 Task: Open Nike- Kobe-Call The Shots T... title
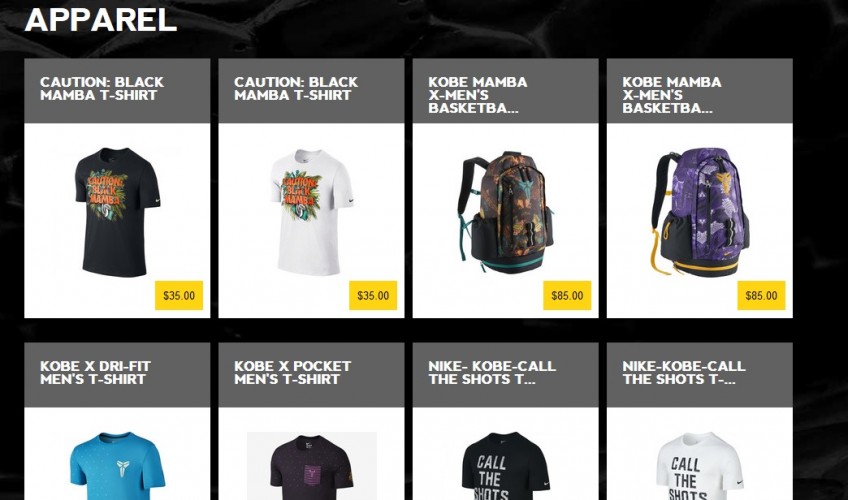click(492, 372)
